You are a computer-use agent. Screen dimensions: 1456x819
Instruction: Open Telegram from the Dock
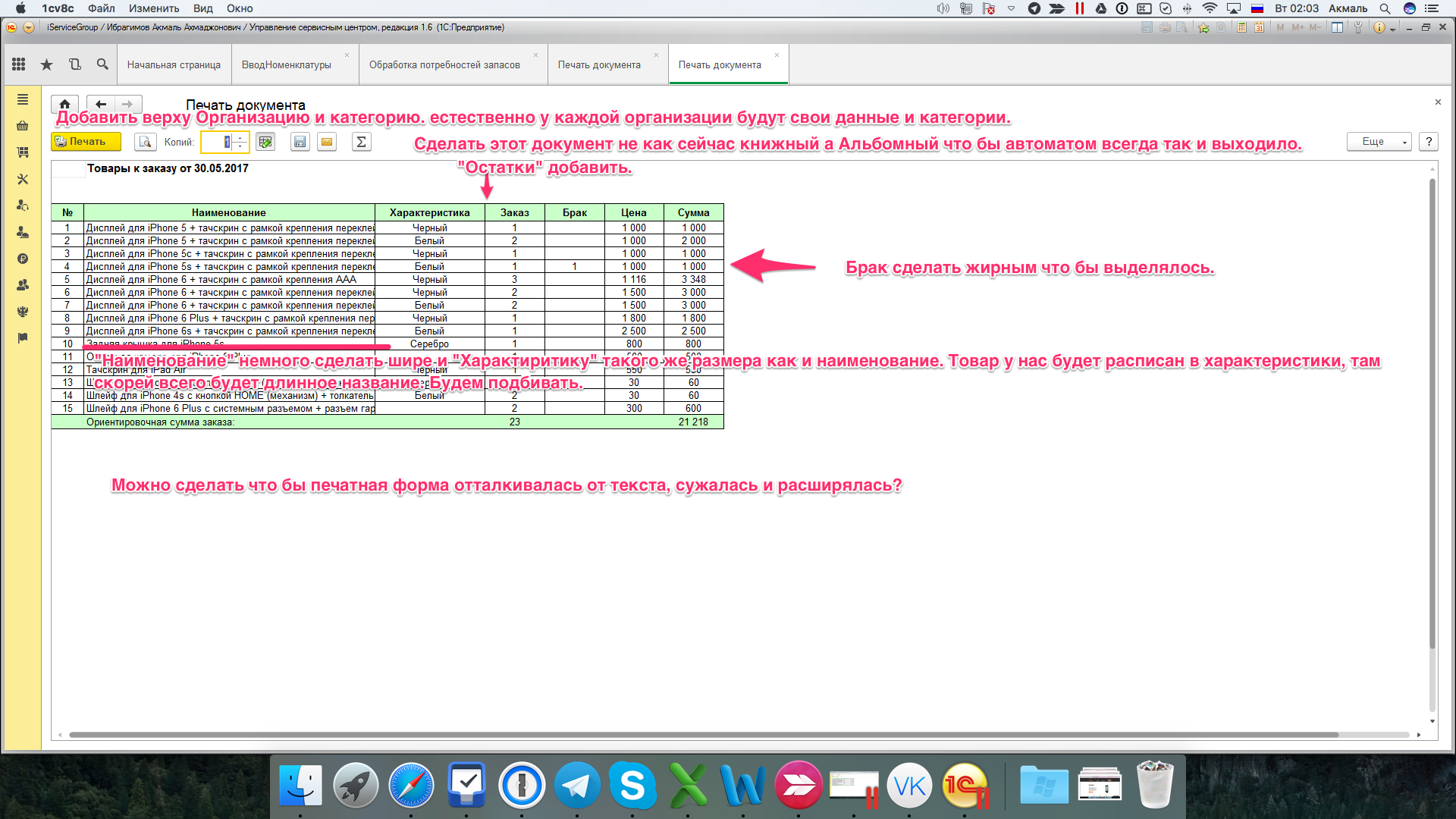click(577, 786)
